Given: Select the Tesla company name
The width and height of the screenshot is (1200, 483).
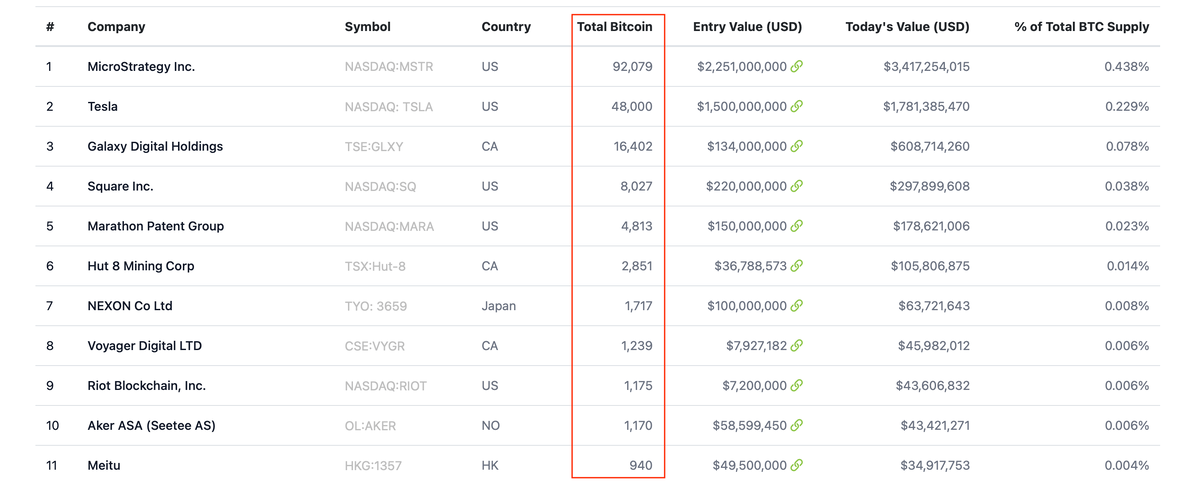Looking at the screenshot, I should [103, 106].
